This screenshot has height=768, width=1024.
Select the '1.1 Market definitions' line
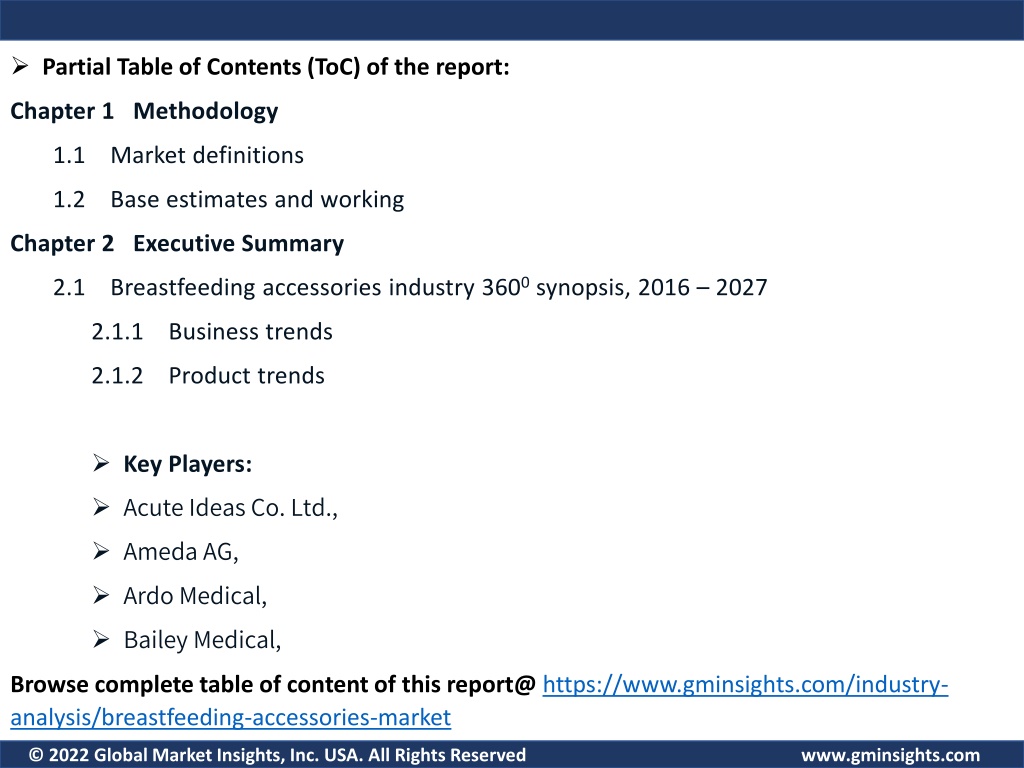[178, 155]
